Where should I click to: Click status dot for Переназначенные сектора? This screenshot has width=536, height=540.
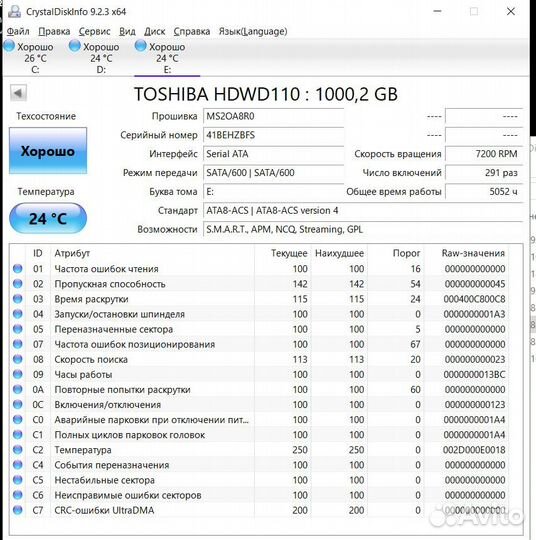18,329
